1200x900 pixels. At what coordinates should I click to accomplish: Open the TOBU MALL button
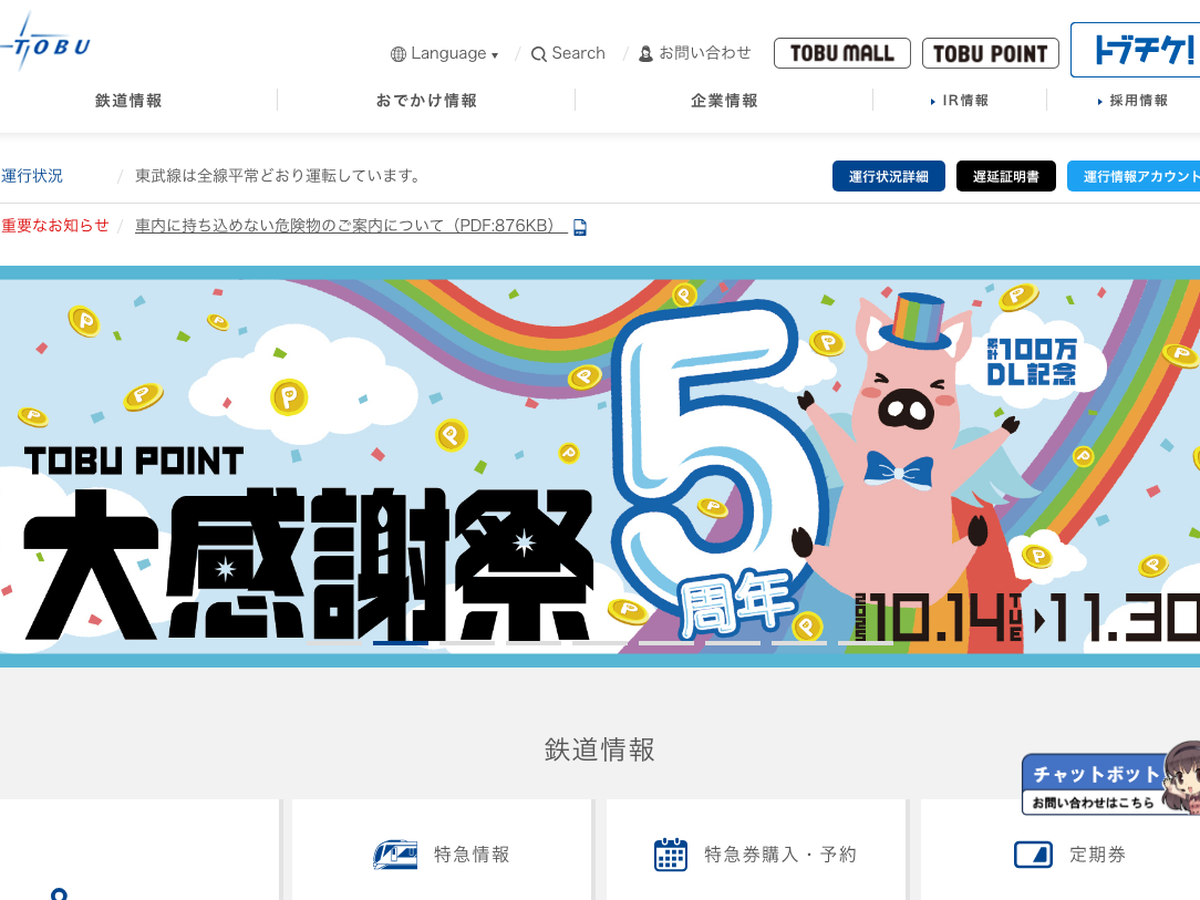point(841,53)
